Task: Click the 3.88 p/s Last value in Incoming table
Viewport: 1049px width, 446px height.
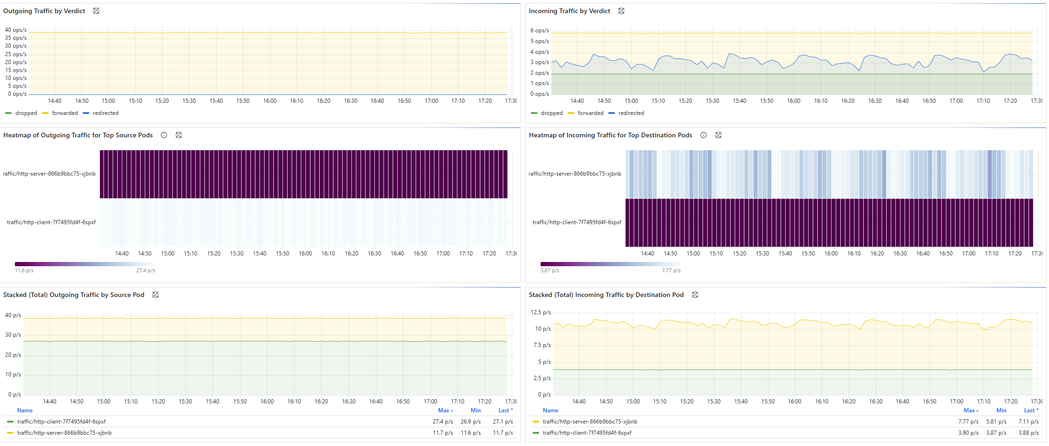Action: [x=1031, y=433]
